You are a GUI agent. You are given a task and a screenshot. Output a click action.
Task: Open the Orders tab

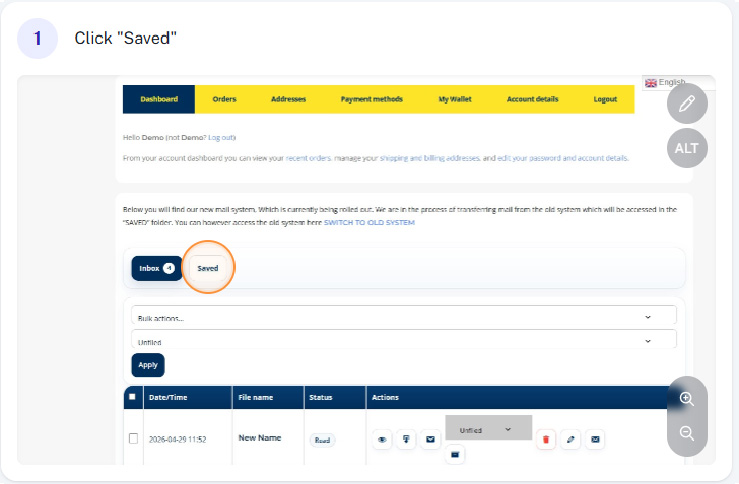pos(224,99)
